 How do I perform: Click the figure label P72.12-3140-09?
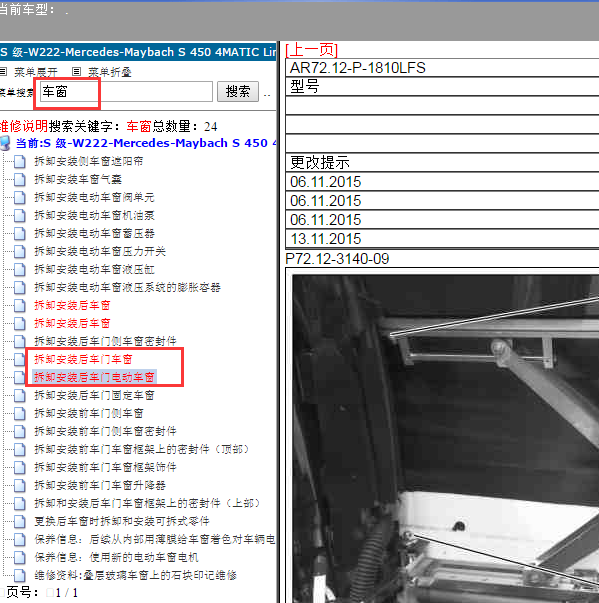[337, 259]
